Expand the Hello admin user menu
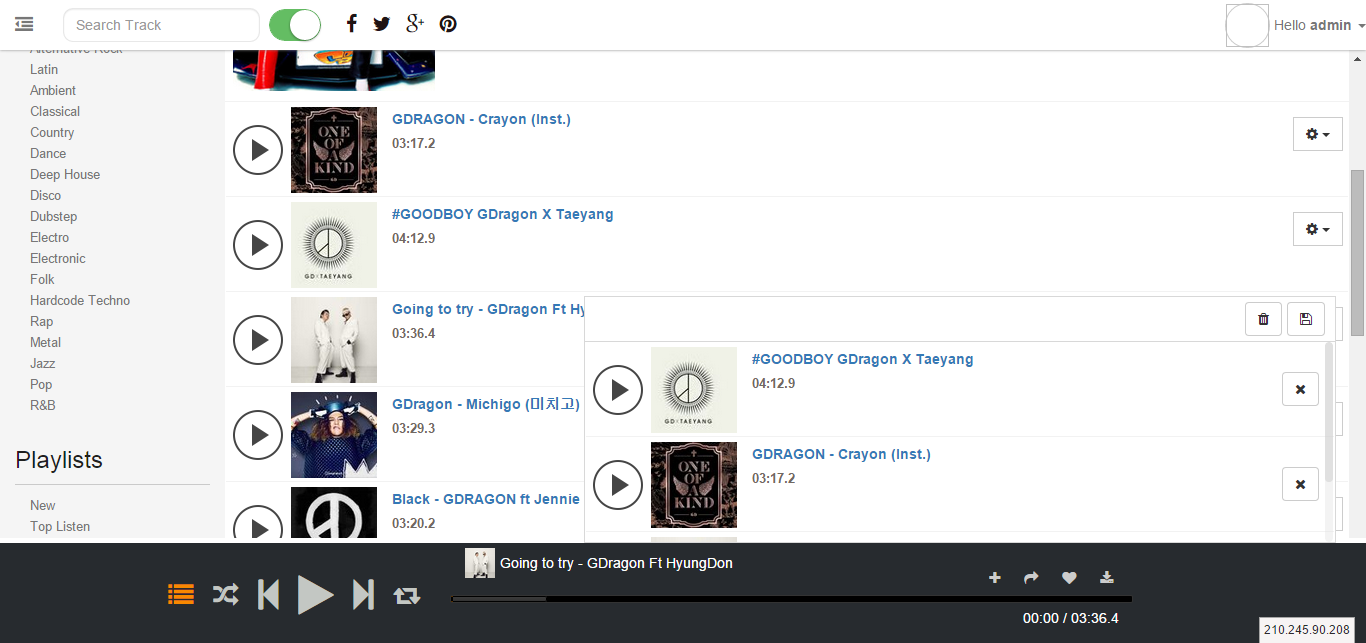The width and height of the screenshot is (1366, 643). pyautogui.click(x=1319, y=25)
